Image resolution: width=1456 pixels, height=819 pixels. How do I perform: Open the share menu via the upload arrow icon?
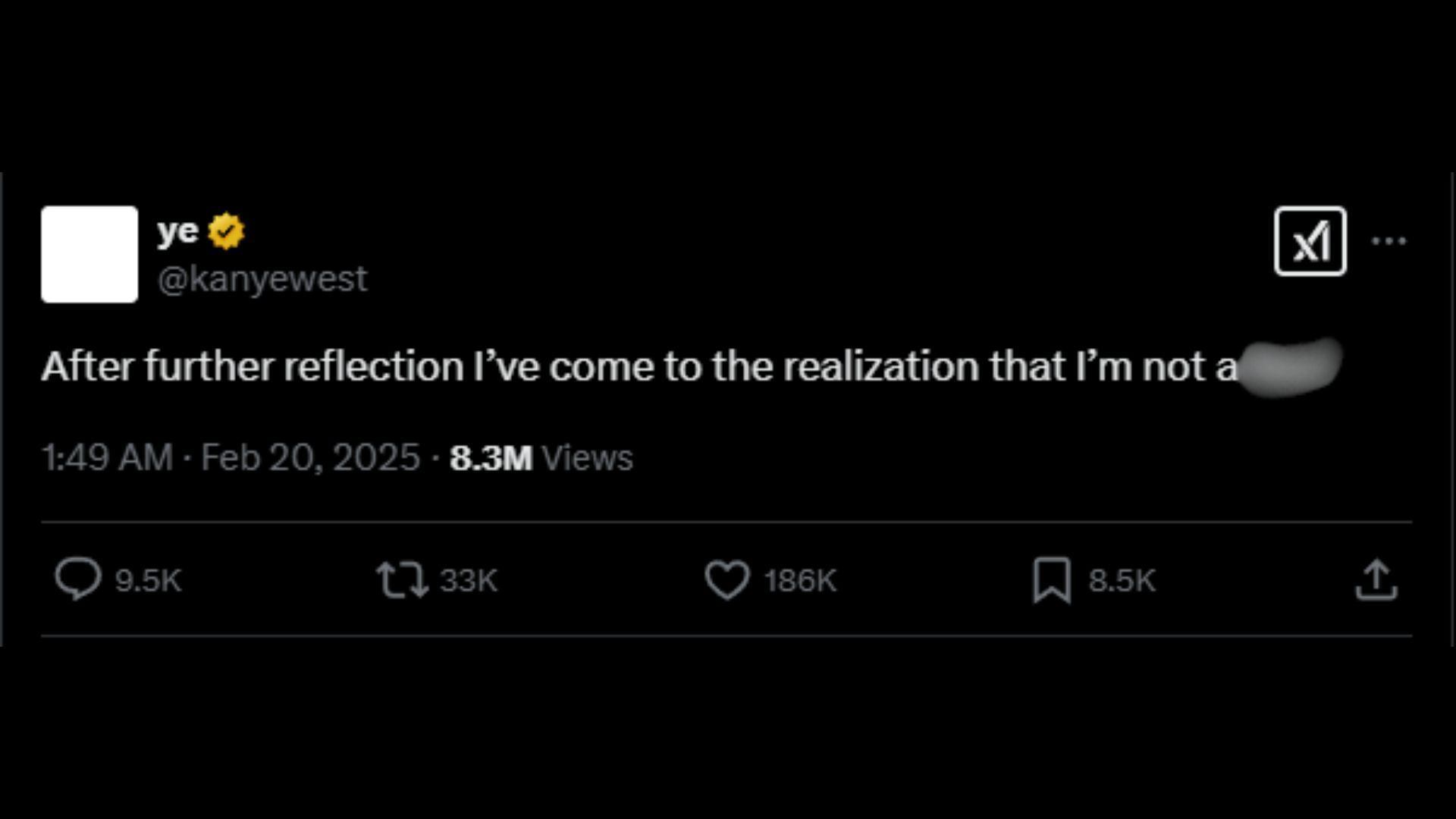[x=1376, y=580]
